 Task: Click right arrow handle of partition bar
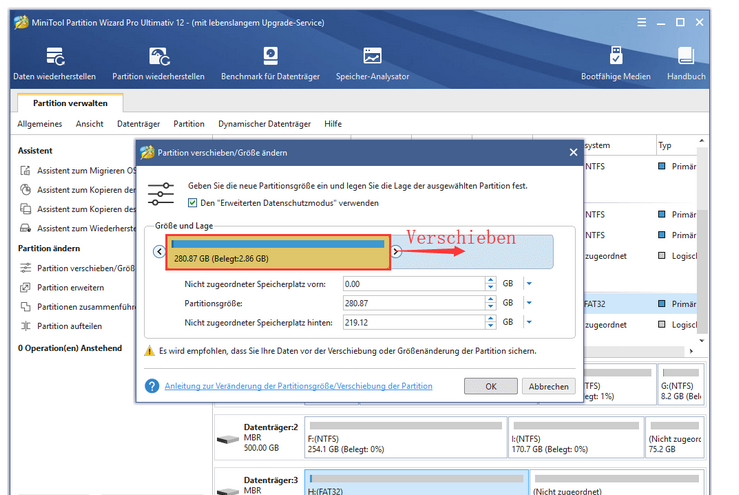coord(396,251)
